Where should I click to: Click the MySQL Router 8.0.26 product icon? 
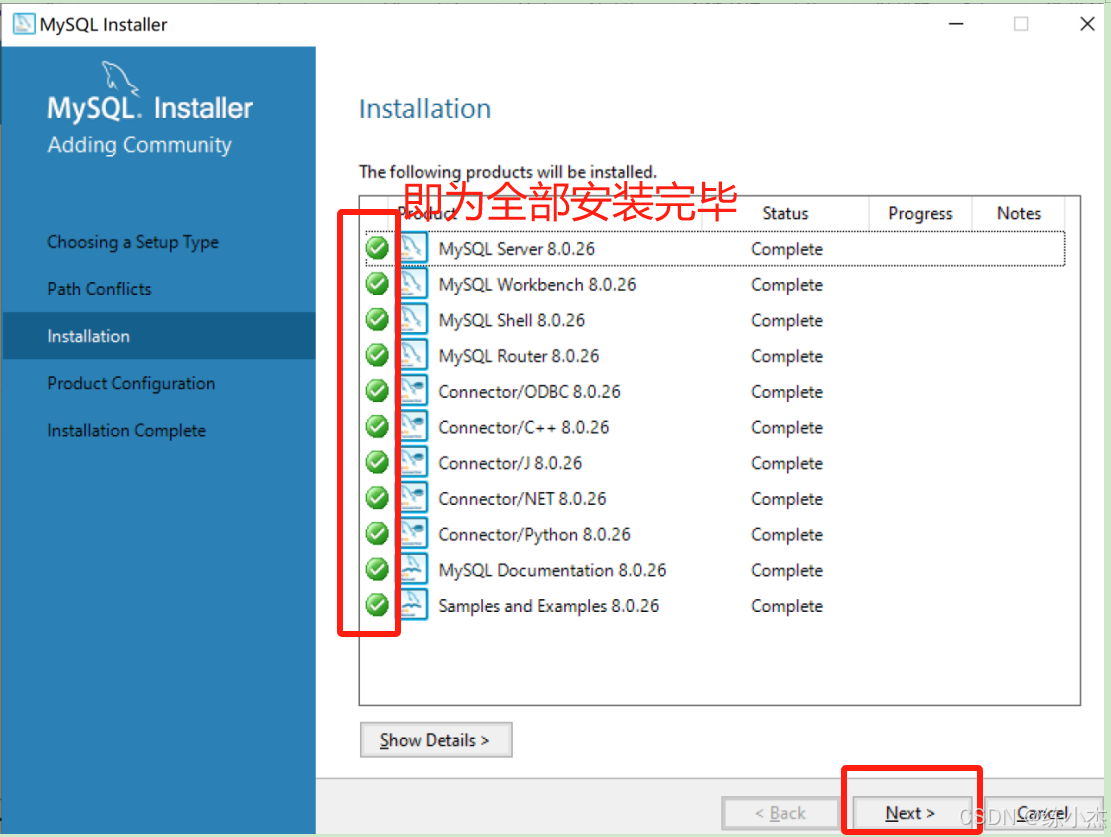tap(414, 355)
